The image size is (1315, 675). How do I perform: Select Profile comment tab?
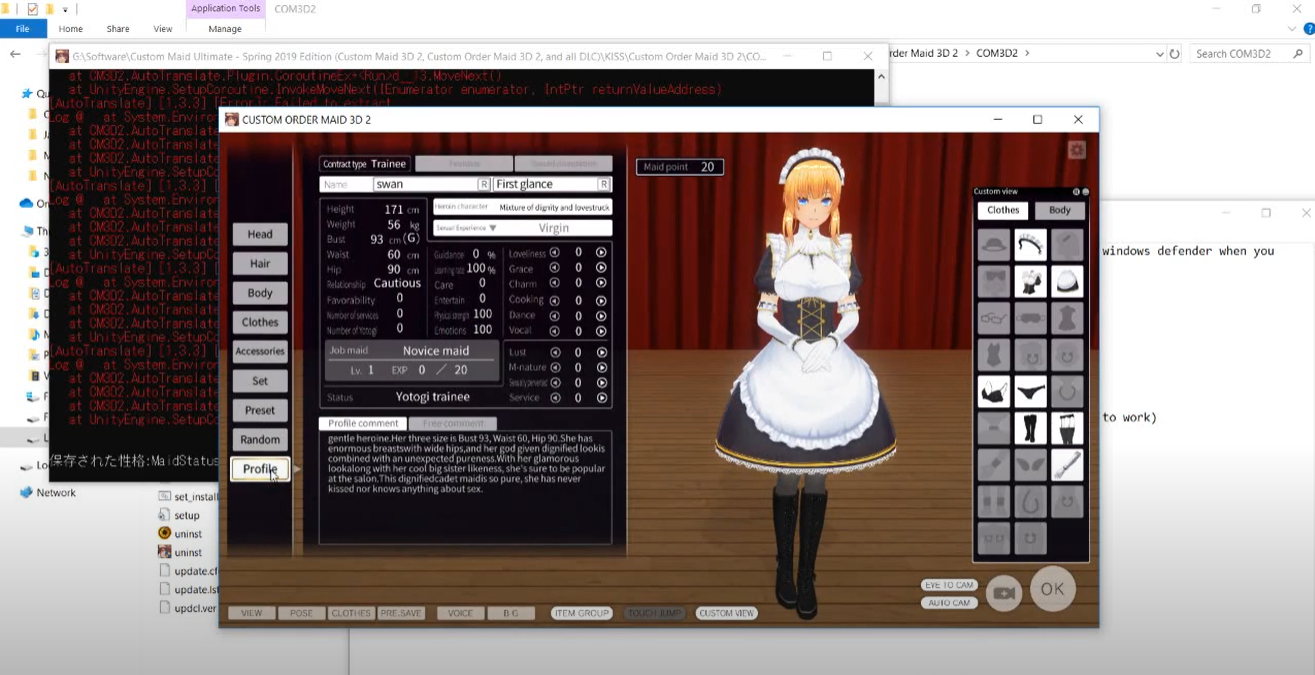[363, 424]
